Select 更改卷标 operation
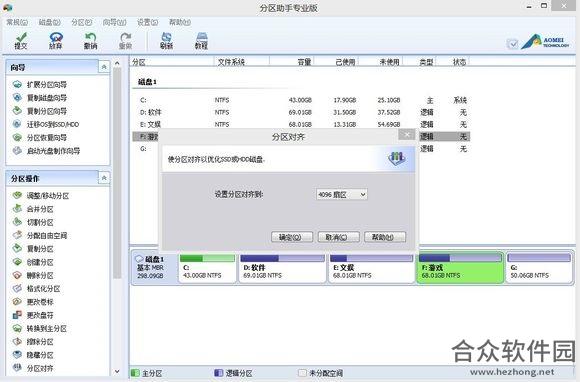Screen dimensions: 580x382 pyautogui.click(x=33, y=302)
